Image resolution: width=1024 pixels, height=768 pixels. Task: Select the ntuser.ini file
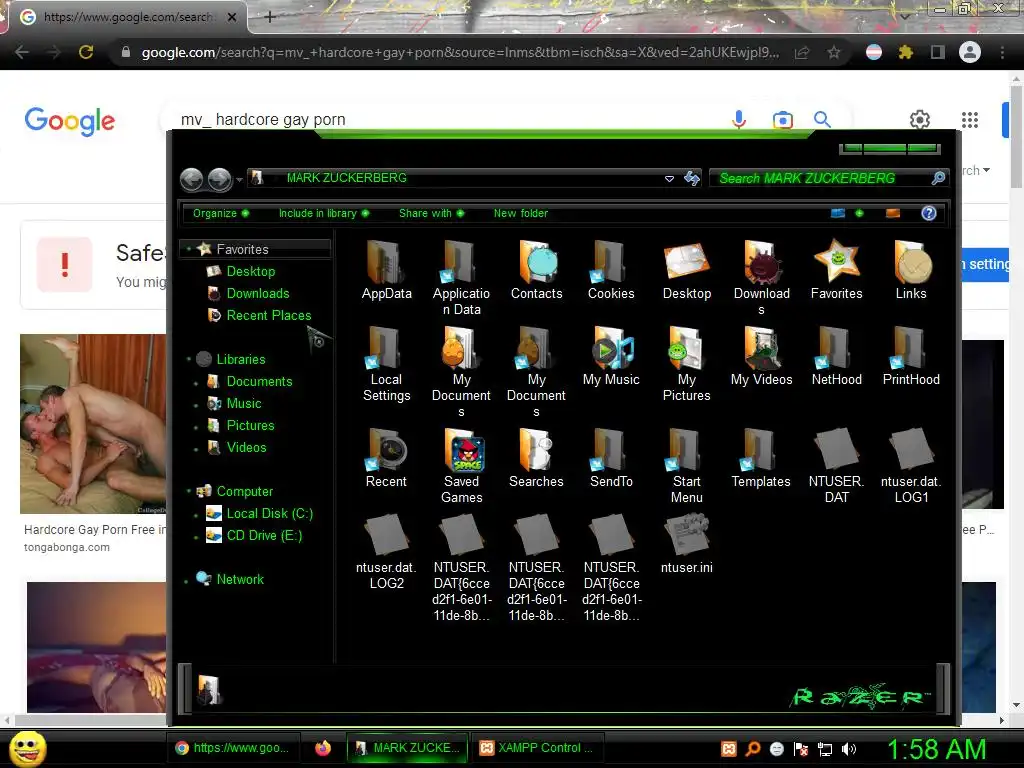click(x=686, y=544)
